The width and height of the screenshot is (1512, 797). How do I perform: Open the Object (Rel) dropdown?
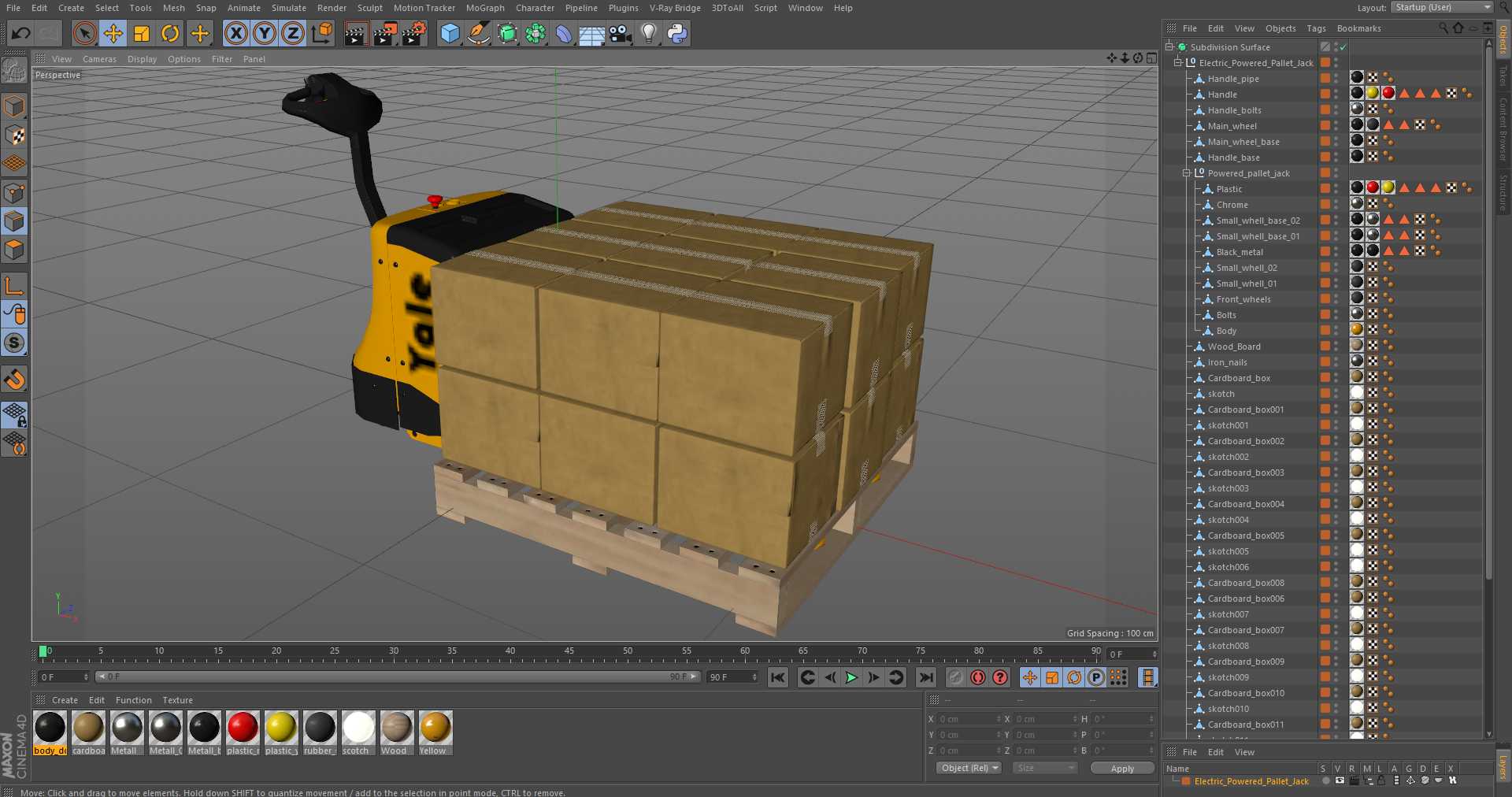pyautogui.click(x=969, y=768)
